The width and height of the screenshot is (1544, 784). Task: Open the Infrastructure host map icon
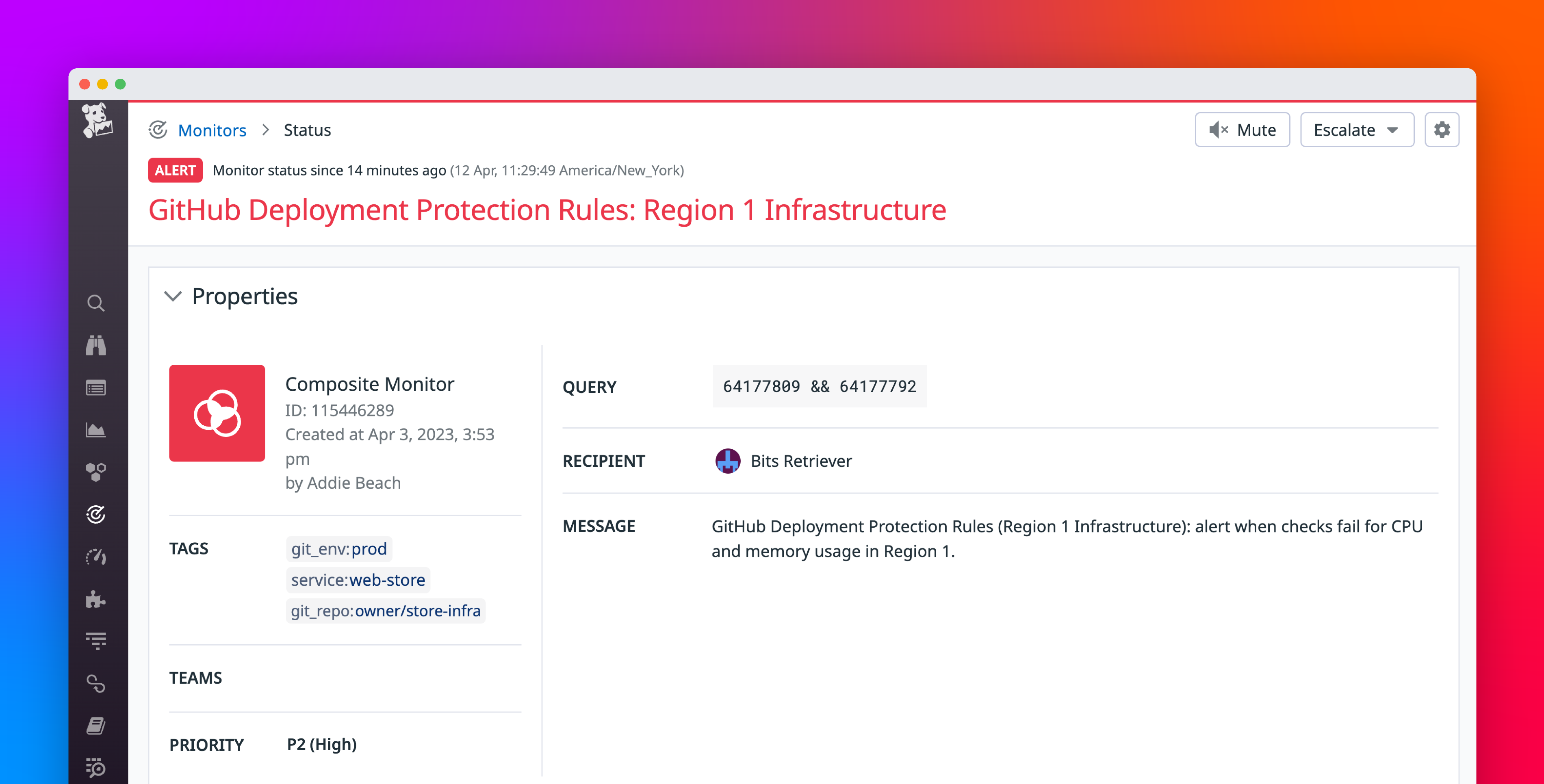(96, 472)
